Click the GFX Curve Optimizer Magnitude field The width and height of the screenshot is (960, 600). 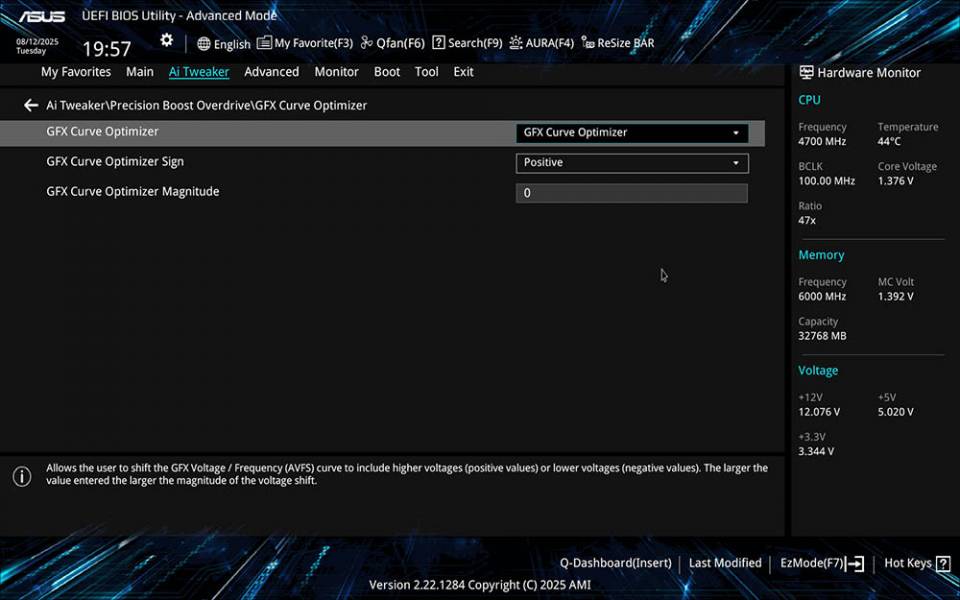click(632, 192)
